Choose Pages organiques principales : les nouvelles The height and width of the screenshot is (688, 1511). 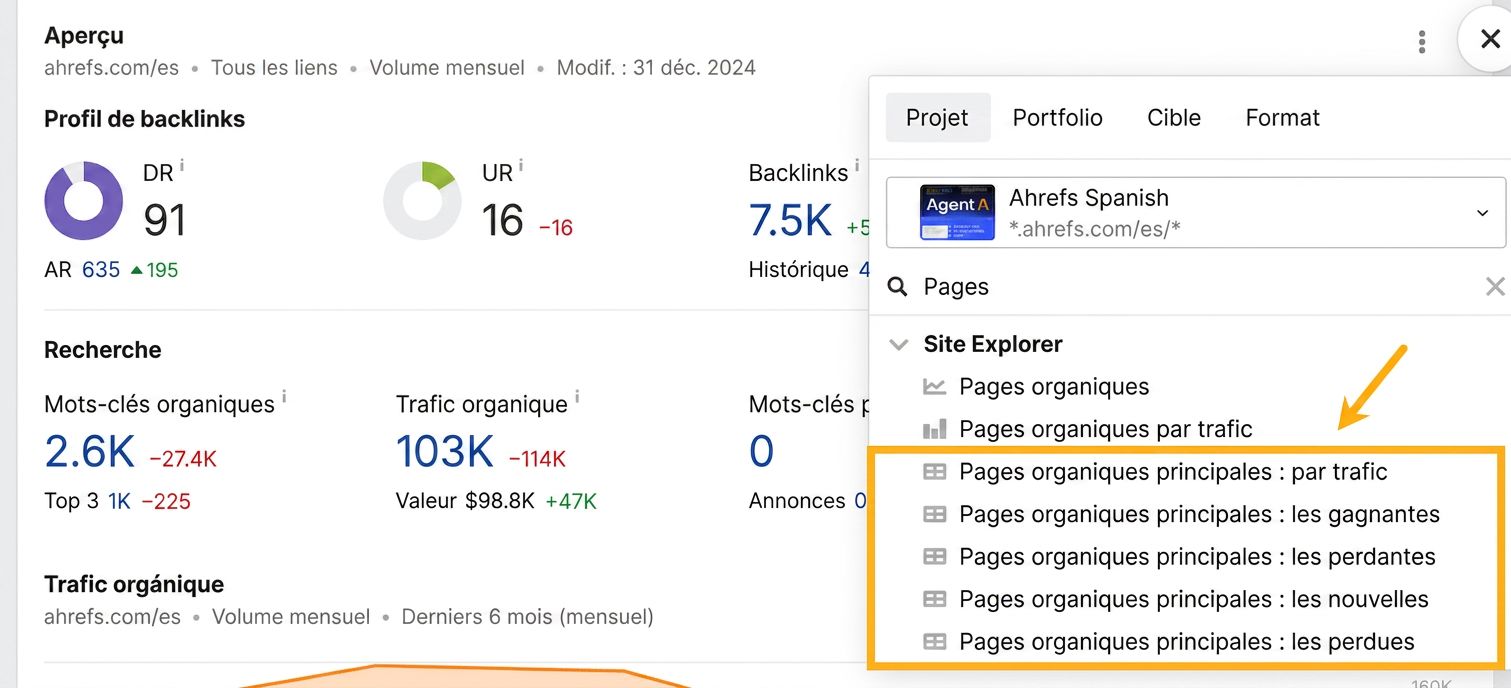pyautogui.click(x=1194, y=600)
